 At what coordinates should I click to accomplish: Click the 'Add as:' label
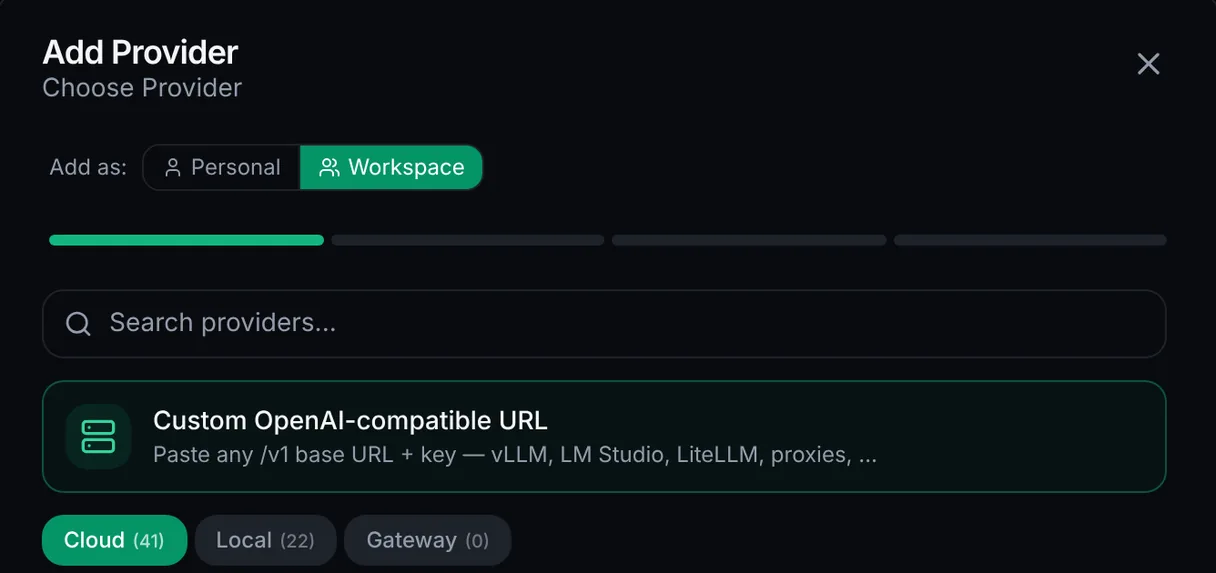click(88, 167)
